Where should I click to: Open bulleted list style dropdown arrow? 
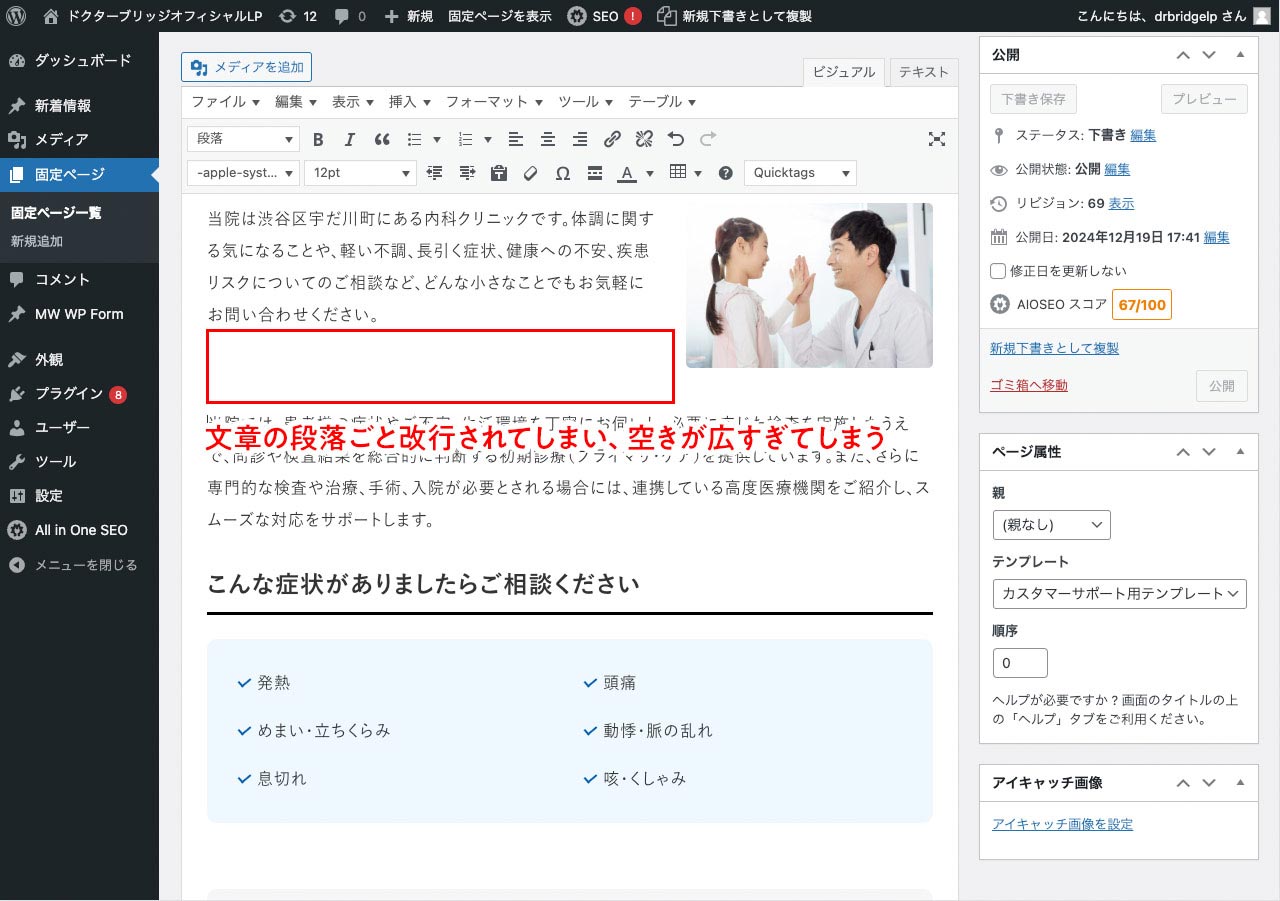click(x=436, y=140)
